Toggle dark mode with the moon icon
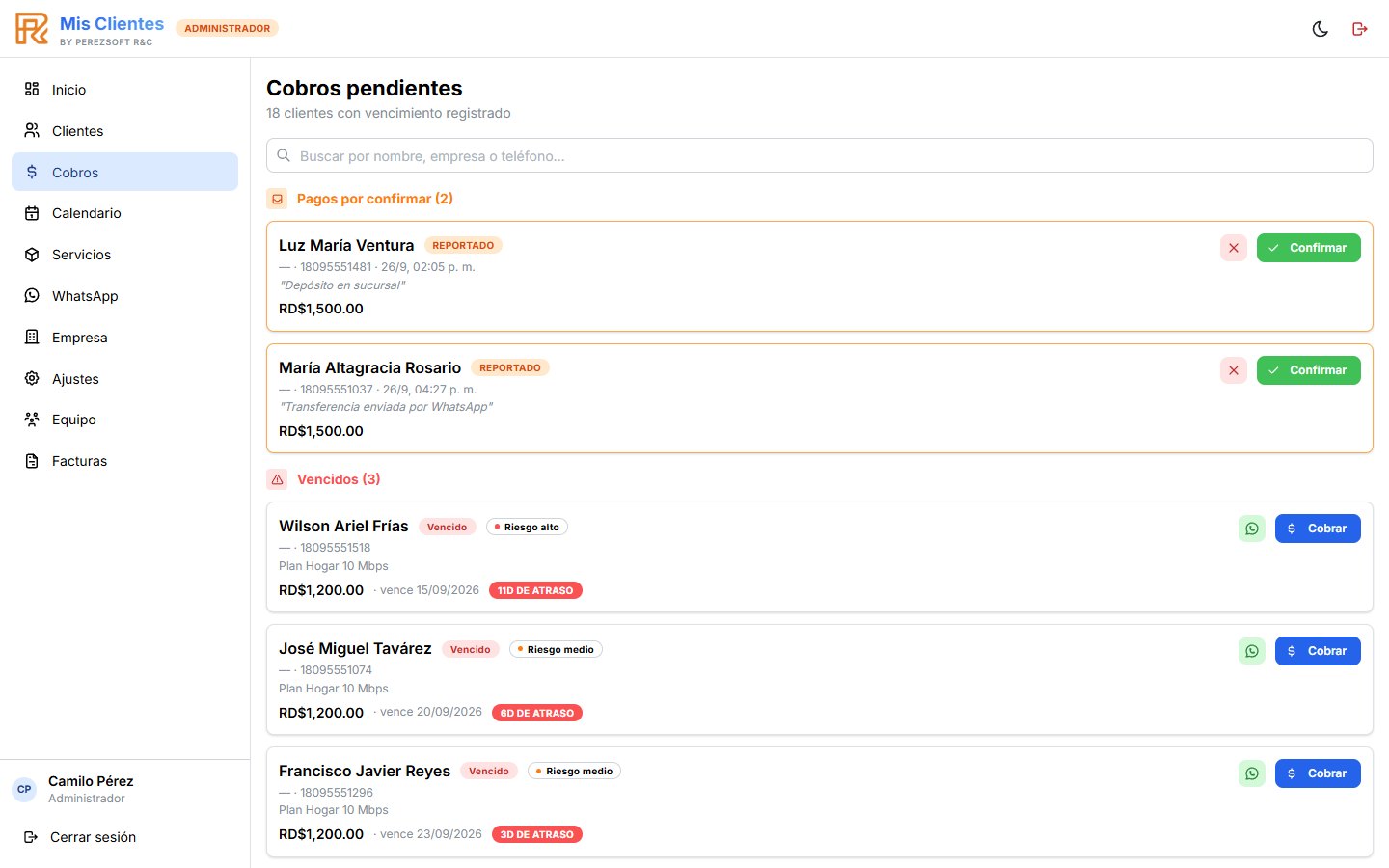The width and height of the screenshot is (1389, 868). pyautogui.click(x=1321, y=29)
